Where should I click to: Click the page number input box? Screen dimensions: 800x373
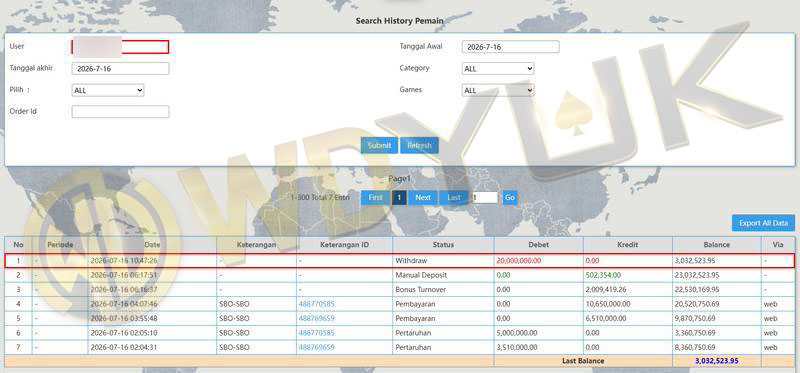(485, 197)
